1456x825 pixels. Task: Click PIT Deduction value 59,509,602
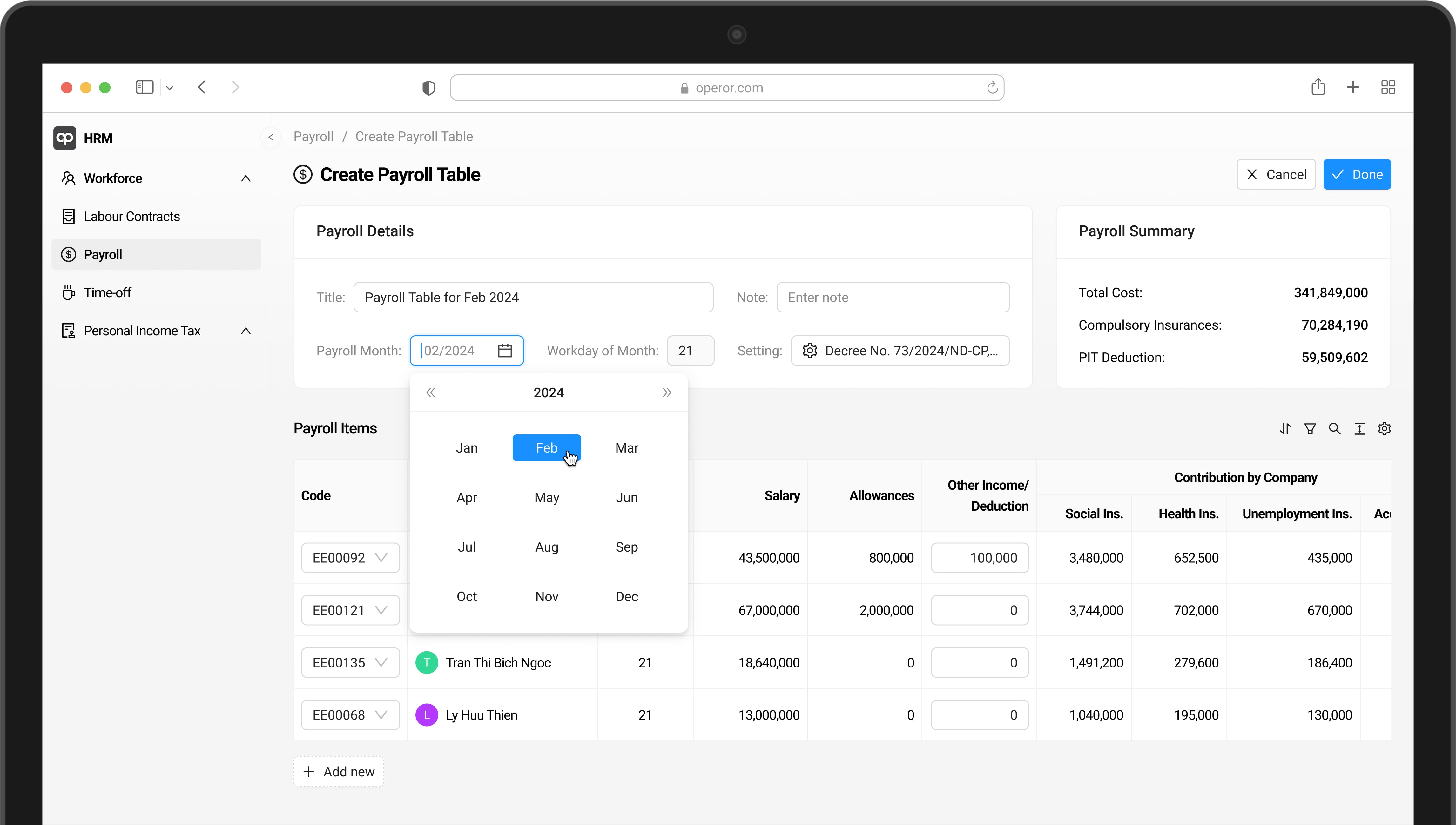pos(1334,358)
